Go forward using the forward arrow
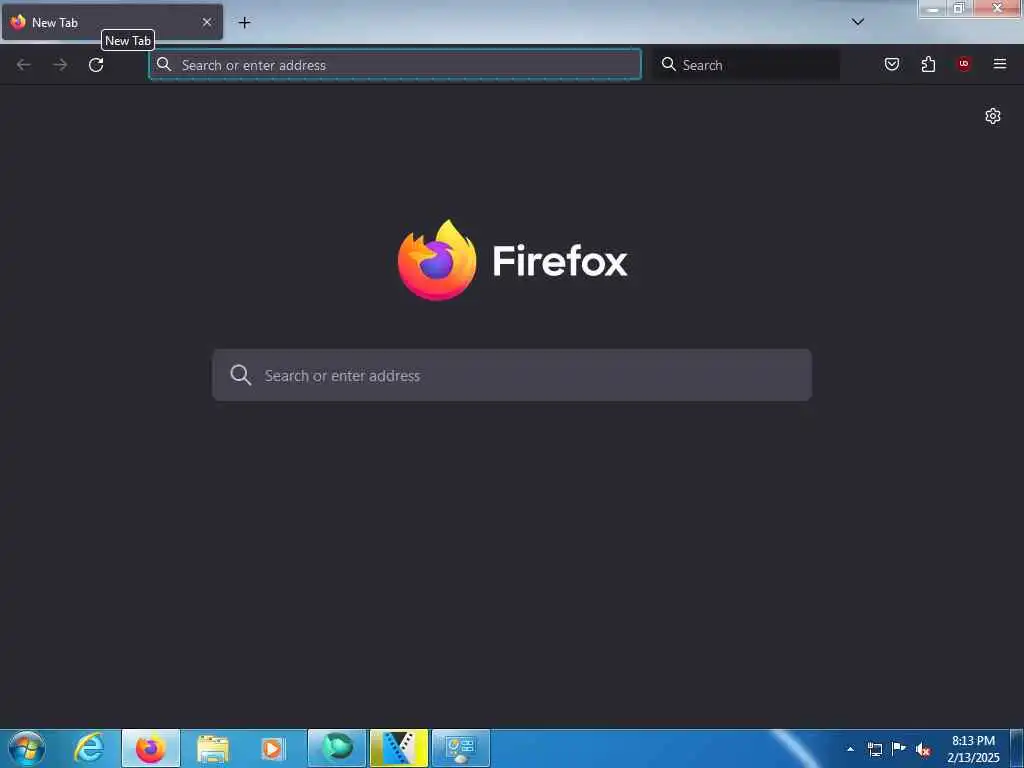The width and height of the screenshot is (1024, 768). tap(60, 65)
